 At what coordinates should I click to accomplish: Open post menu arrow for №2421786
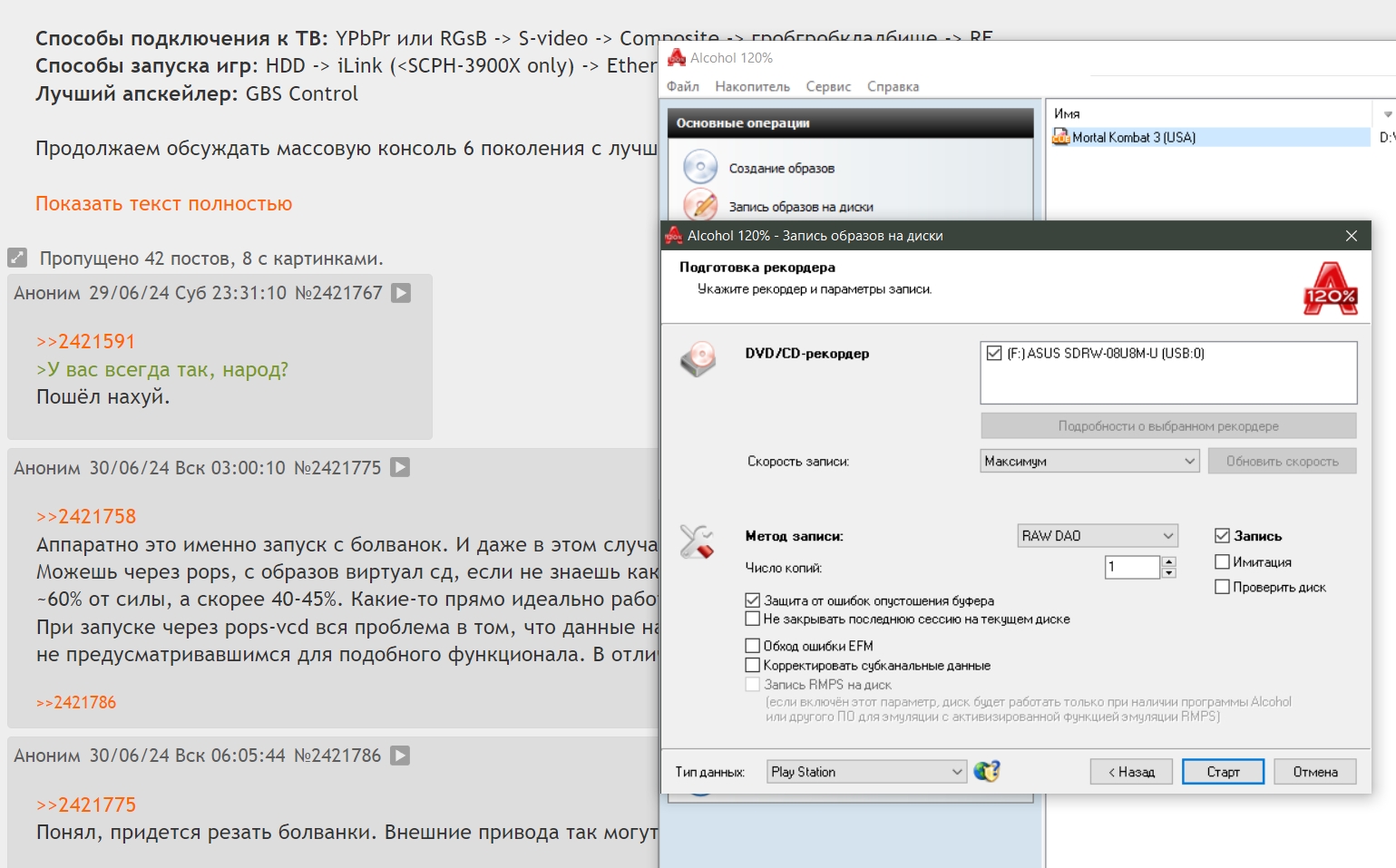pyautogui.click(x=400, y=755)
